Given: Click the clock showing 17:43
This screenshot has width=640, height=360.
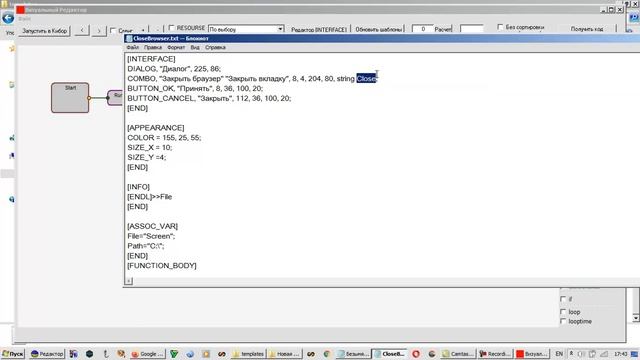Looking at the screenshot, I should pyautogui.click(x=620, y=354).
